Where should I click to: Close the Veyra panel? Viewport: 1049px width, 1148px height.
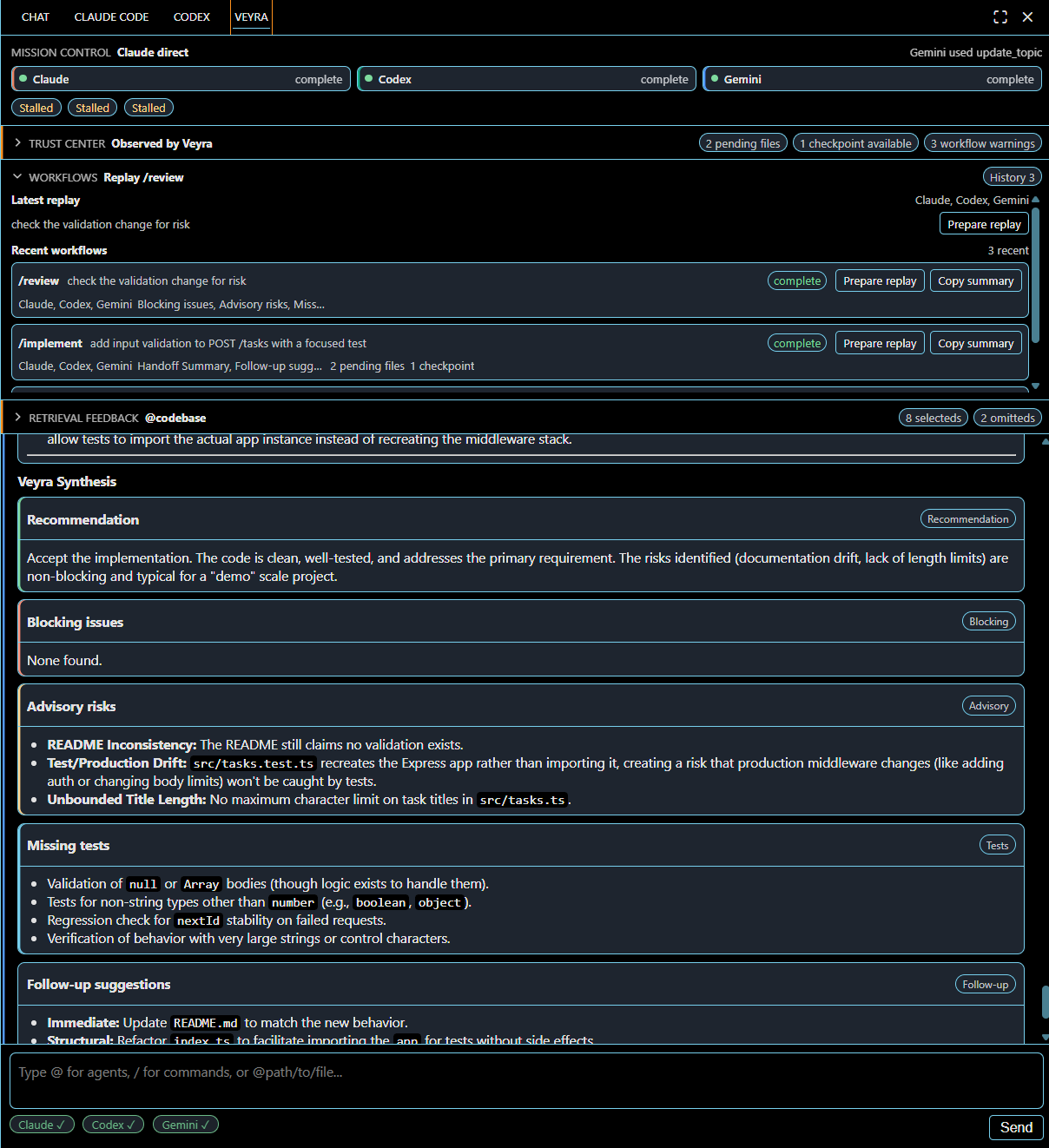(1027, 16)
